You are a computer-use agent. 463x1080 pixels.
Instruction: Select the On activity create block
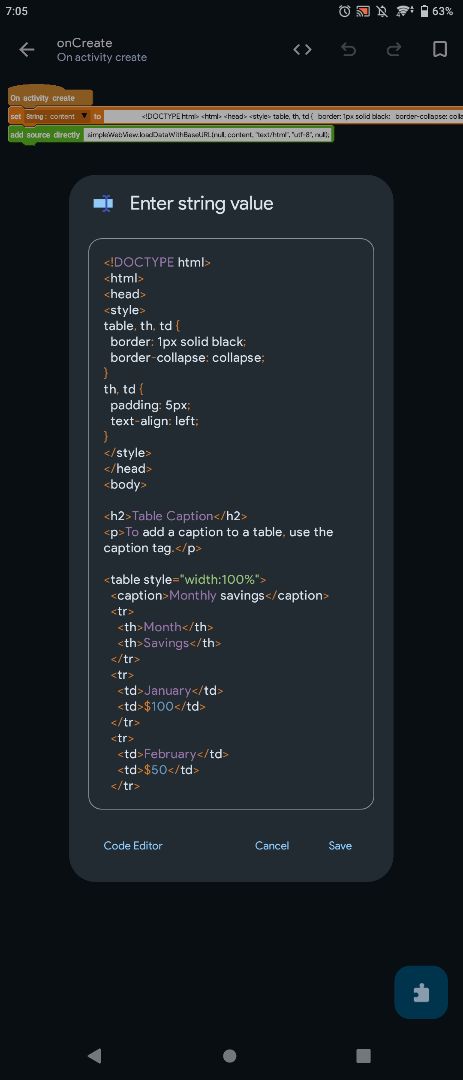(50, 98)
